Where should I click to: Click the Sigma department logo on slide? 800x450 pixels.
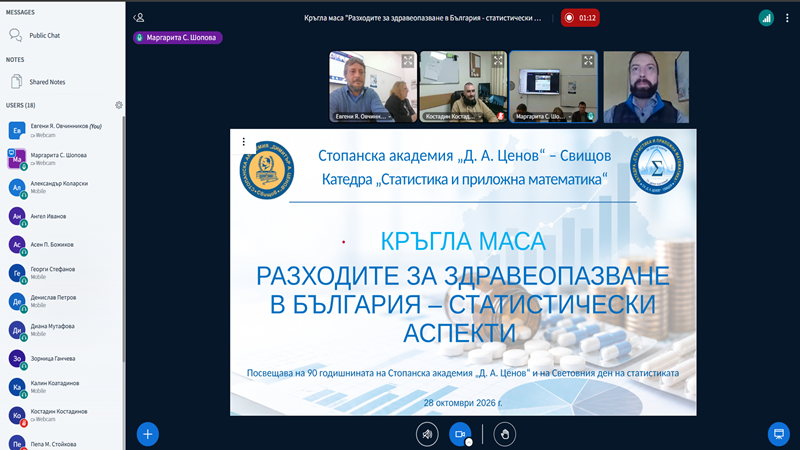pos(657,165)
